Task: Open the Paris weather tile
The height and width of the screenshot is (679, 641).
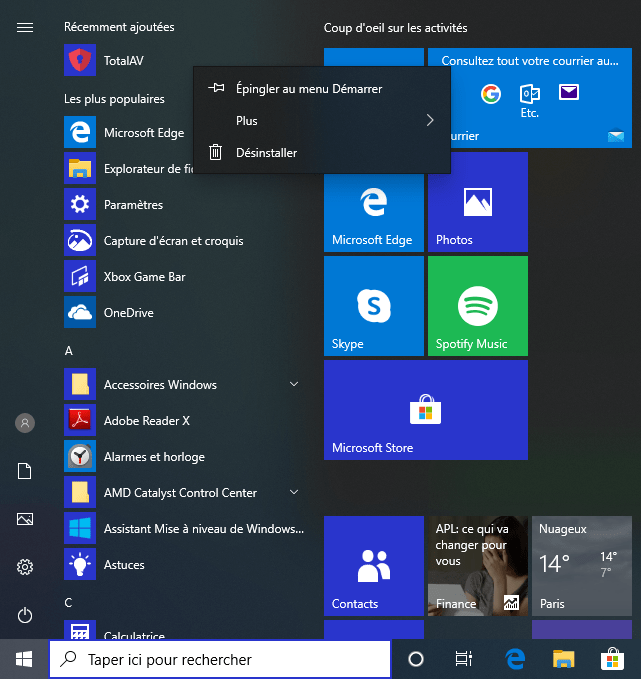Action: [x=582, y=566]
